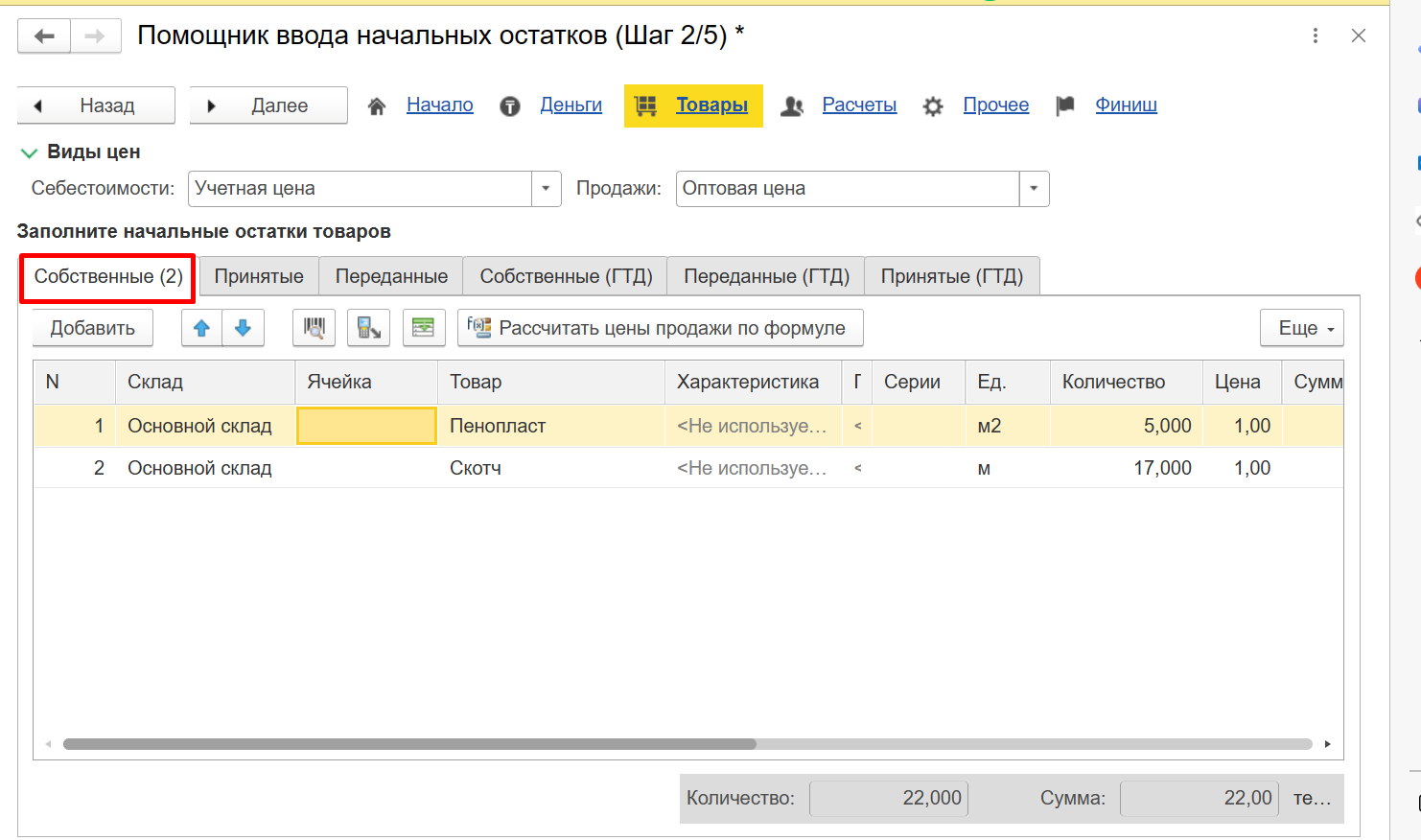This screenshot has width=1421, height=840.
Task: Click the barcode search icon
Action: pyautogui.click(x=314, y=328)
